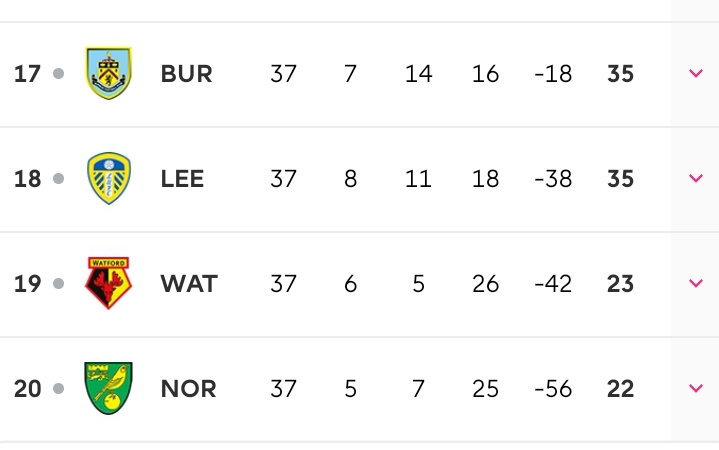Click position number 18
719x450 pixels.
pos(27,179)
